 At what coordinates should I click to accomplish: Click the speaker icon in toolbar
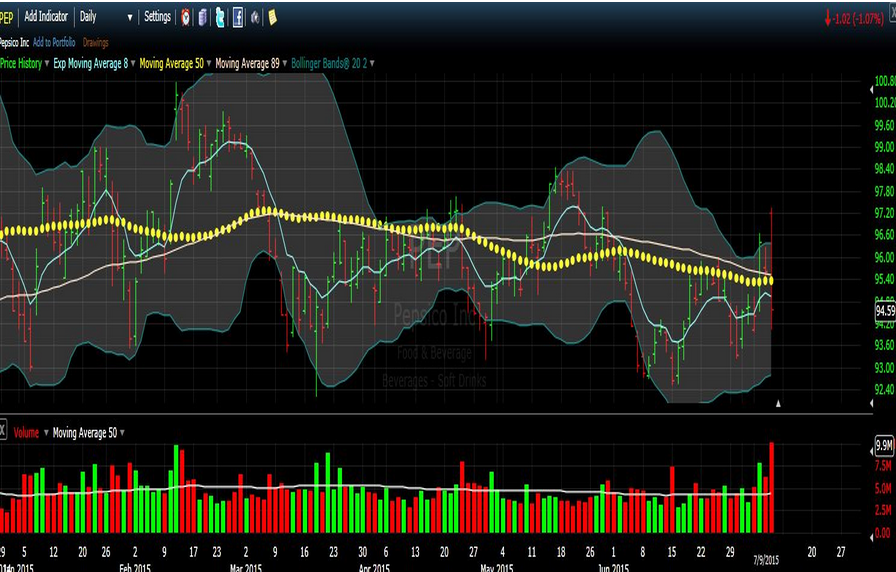tap(255, 17)
